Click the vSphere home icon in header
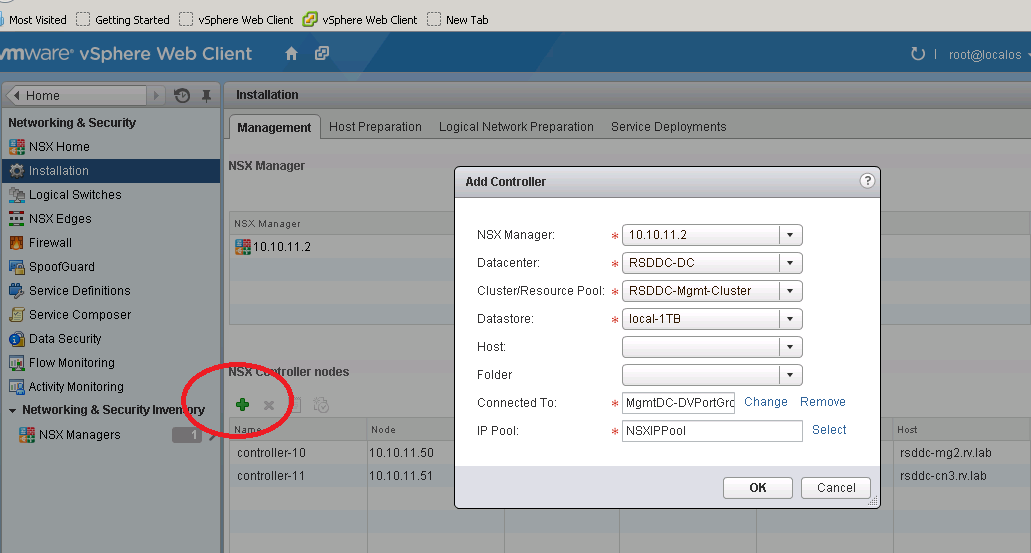Screen dimensions: 1031x553 291,54
